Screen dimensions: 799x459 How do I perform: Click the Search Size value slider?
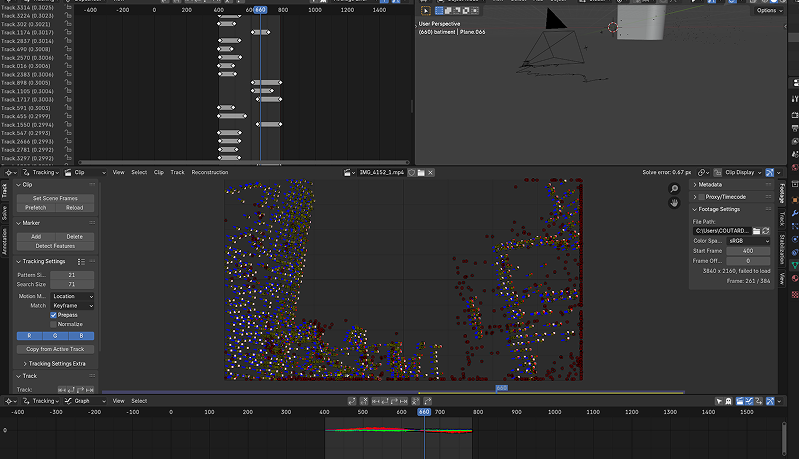pyautogui.click(x=71, y=284)
